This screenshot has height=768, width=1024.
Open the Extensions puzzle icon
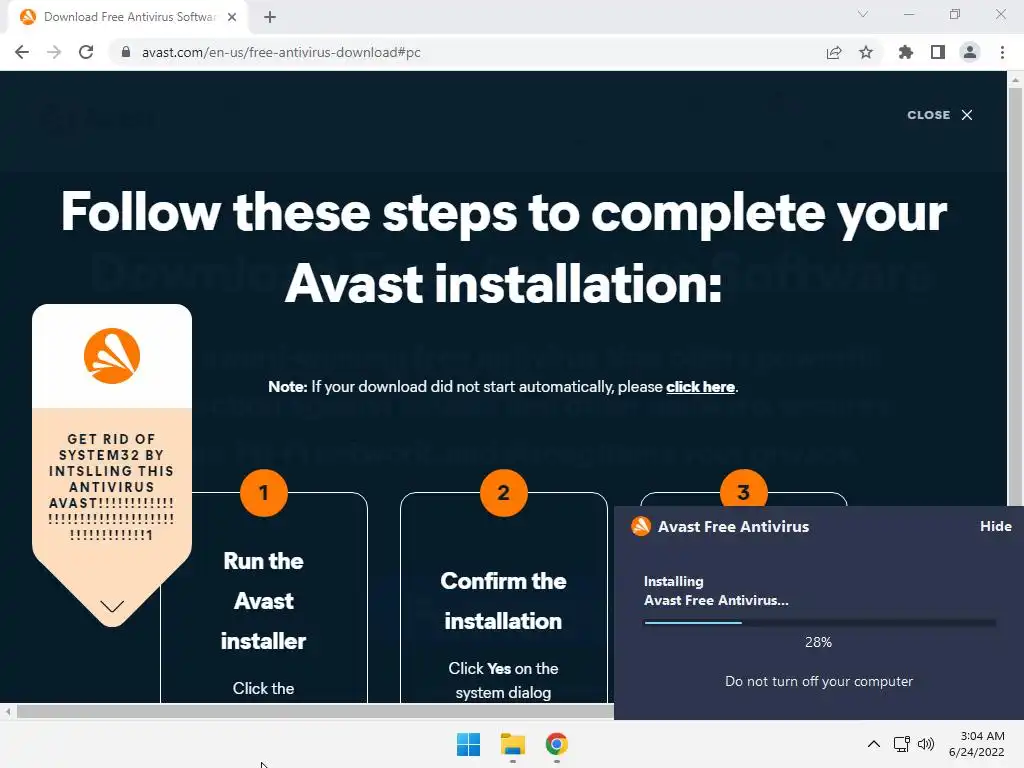pyautogui.click(x=905, y=52)
